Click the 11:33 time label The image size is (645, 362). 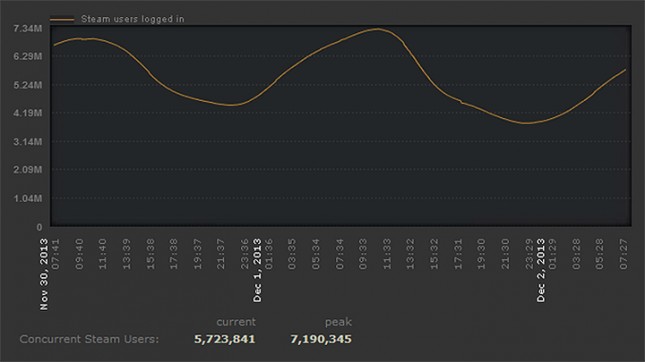(x=387, y=254)
